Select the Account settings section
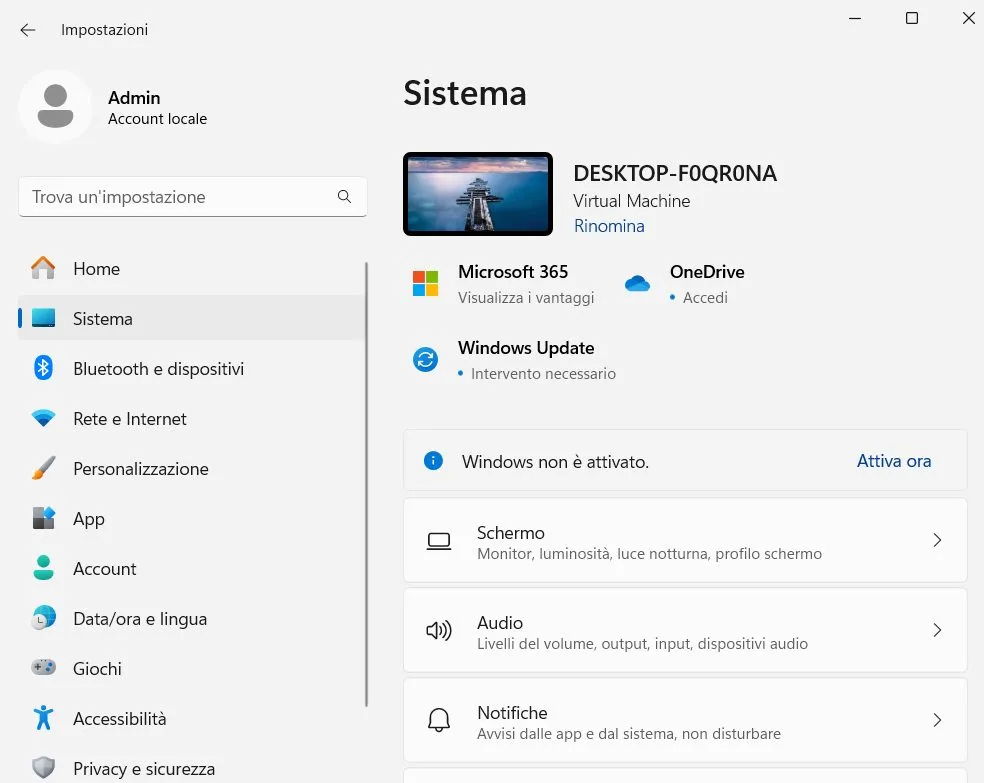 103,568
